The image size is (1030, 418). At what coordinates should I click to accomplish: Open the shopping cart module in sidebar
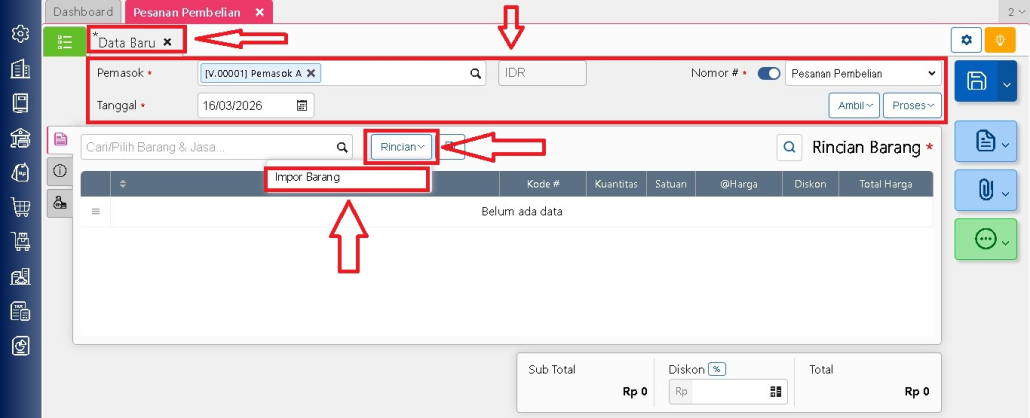pos(20,207)
